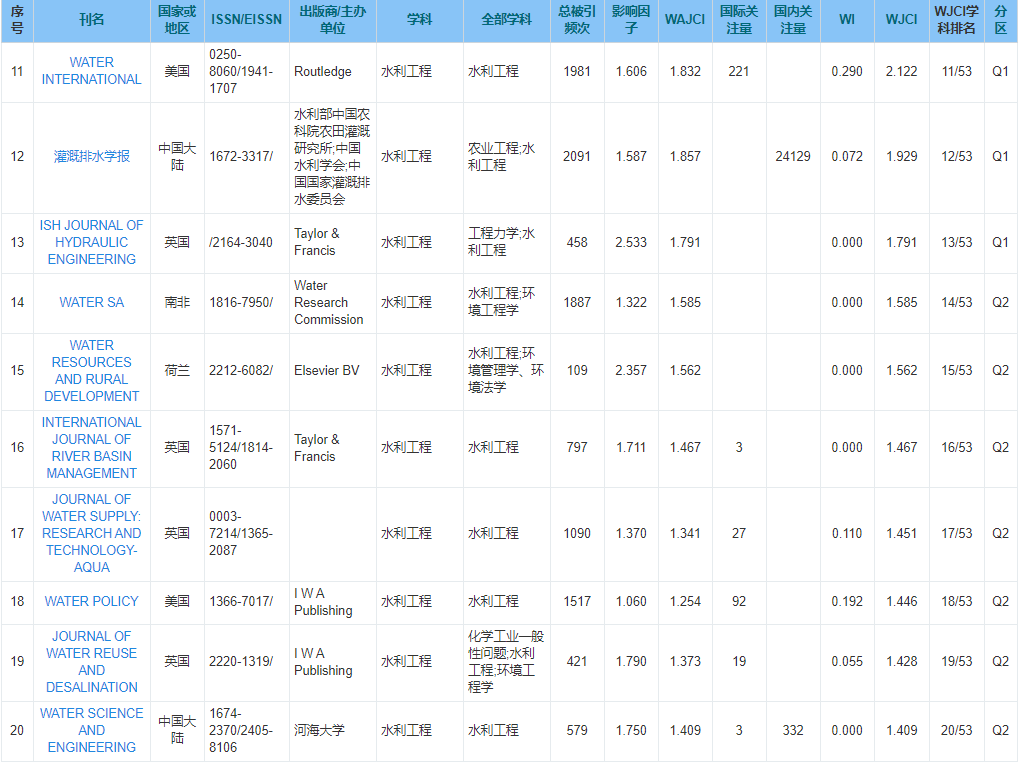Select total citations value 1981

point(577,72)
